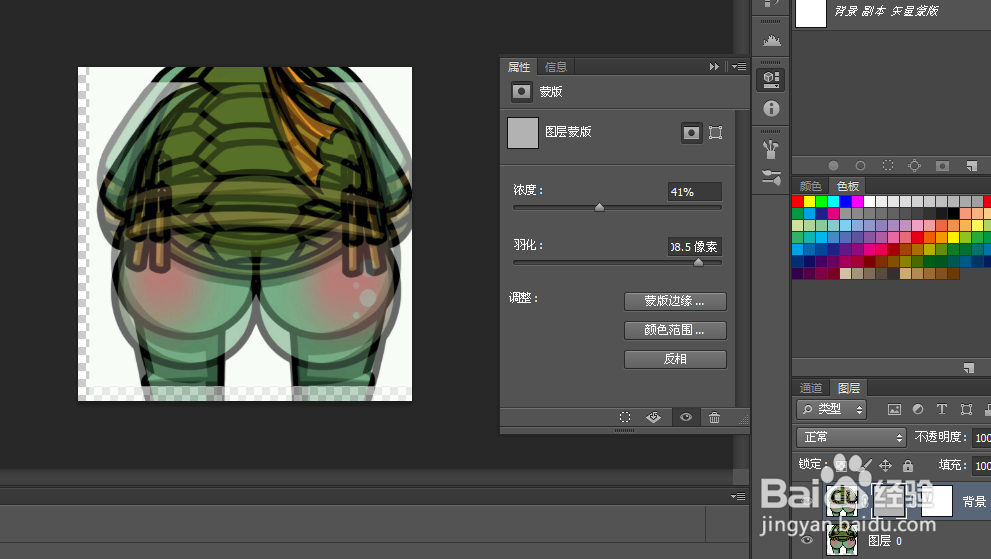Create new path icon

(x=971, y=166)
